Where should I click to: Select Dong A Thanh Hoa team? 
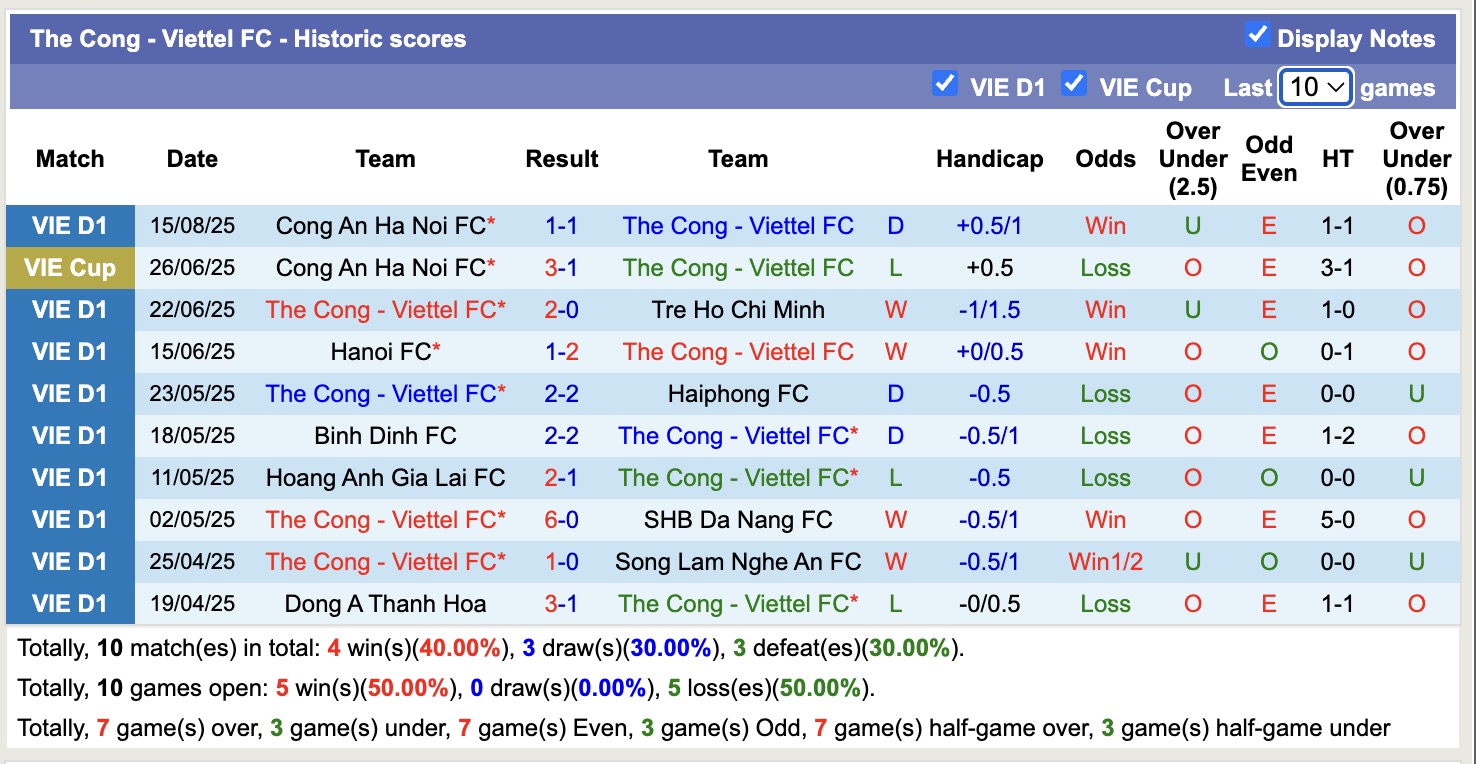pos(385,604)
